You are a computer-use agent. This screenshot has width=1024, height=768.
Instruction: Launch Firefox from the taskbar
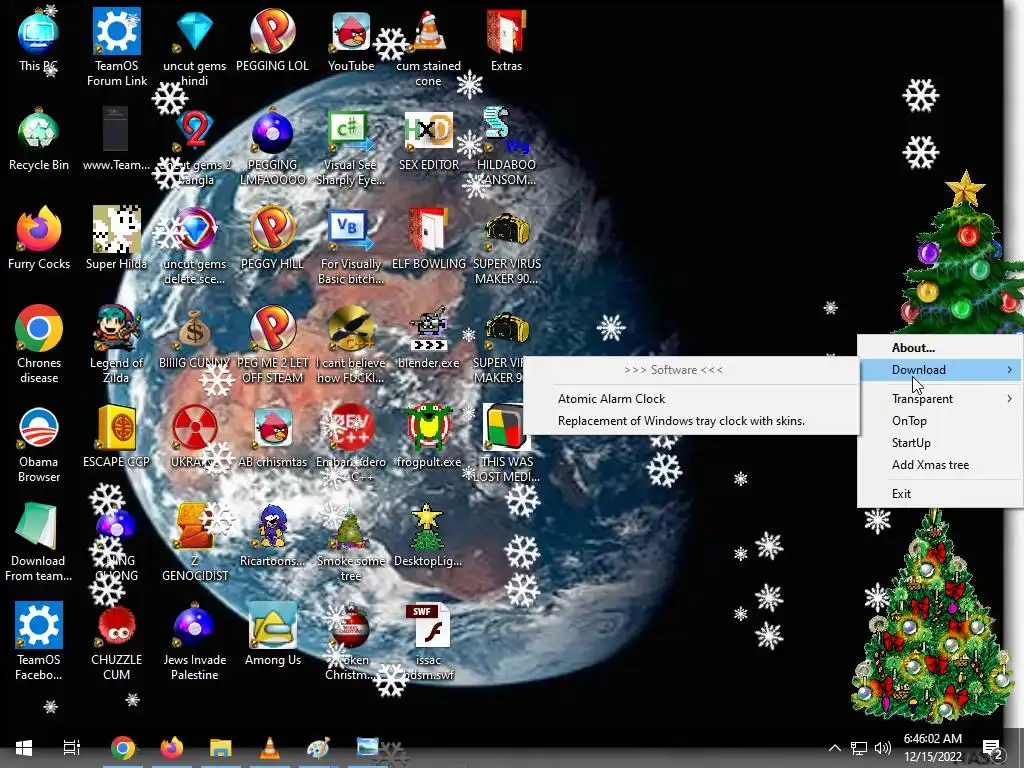click(x=172, y=747)
